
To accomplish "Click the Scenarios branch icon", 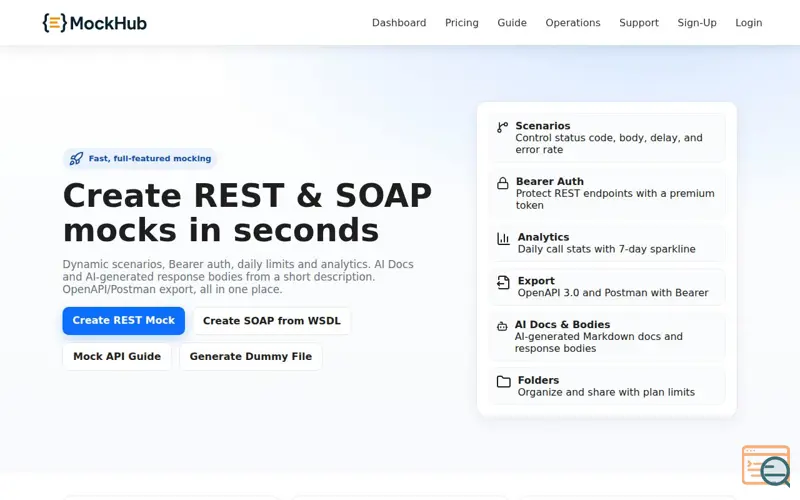I will point(503,127).
